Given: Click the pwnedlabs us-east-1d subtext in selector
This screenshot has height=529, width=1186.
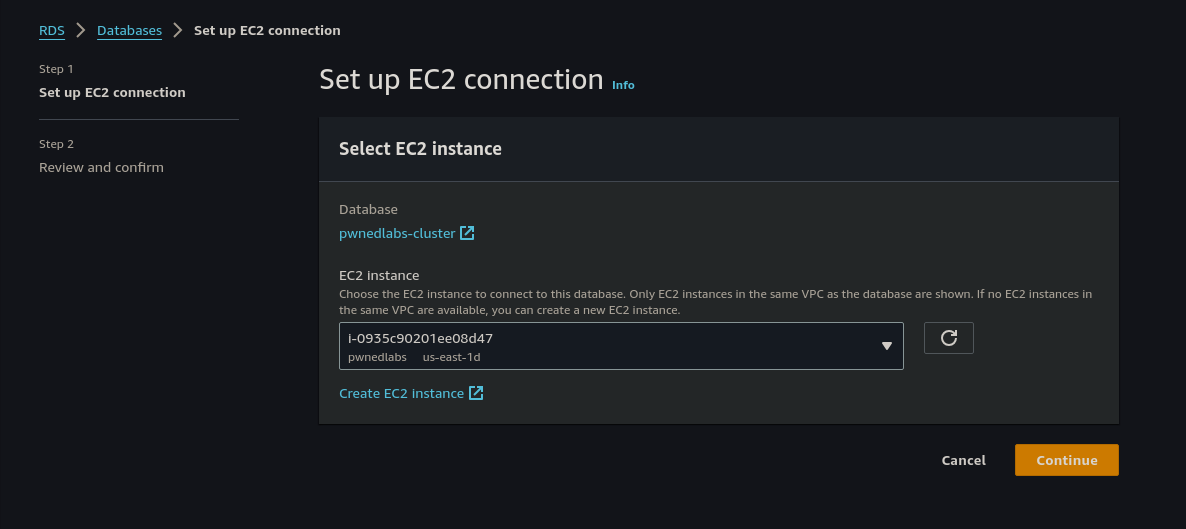Looking at the screenshot, I should (x=421, y=357).
